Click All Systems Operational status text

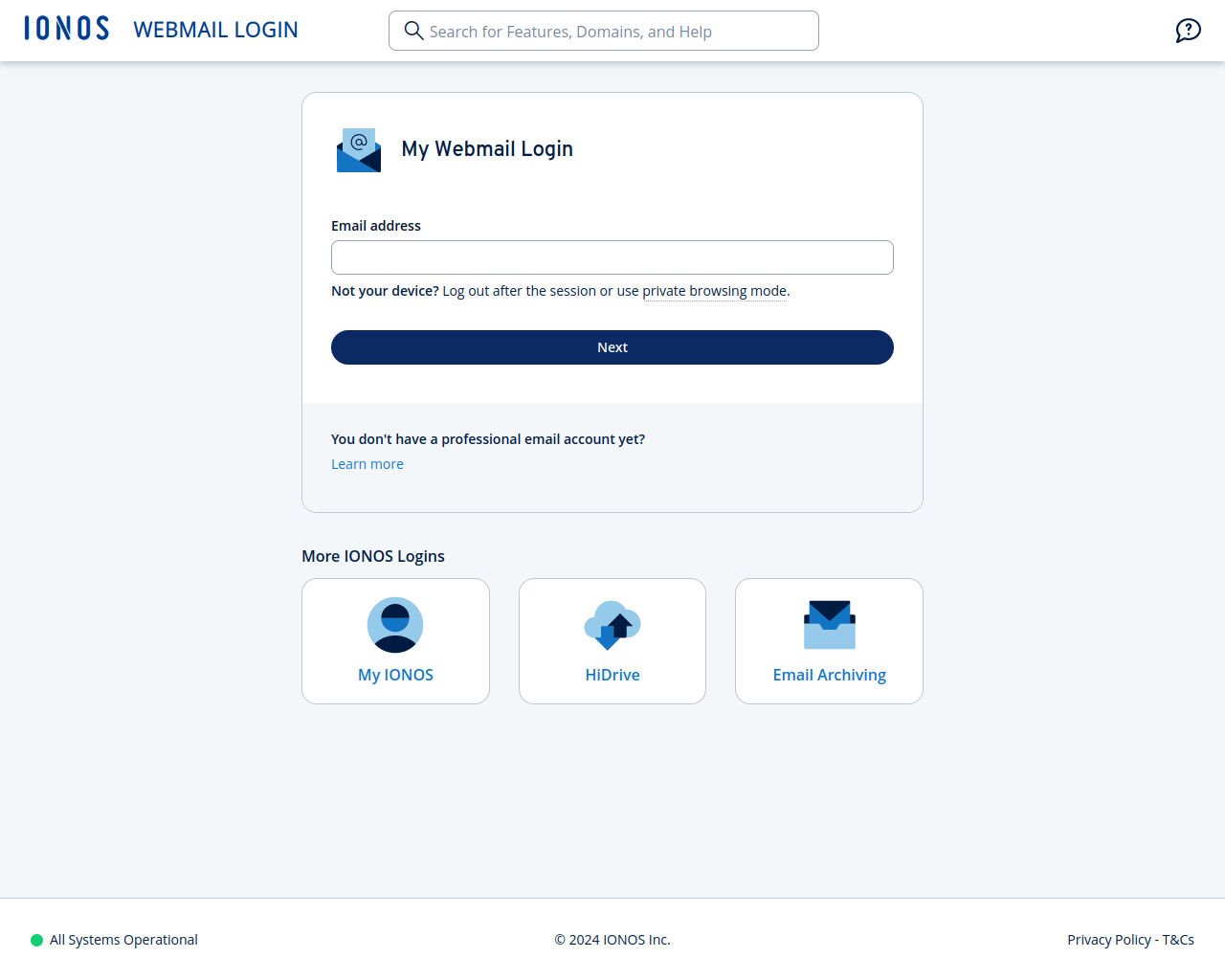pos(123,940)
